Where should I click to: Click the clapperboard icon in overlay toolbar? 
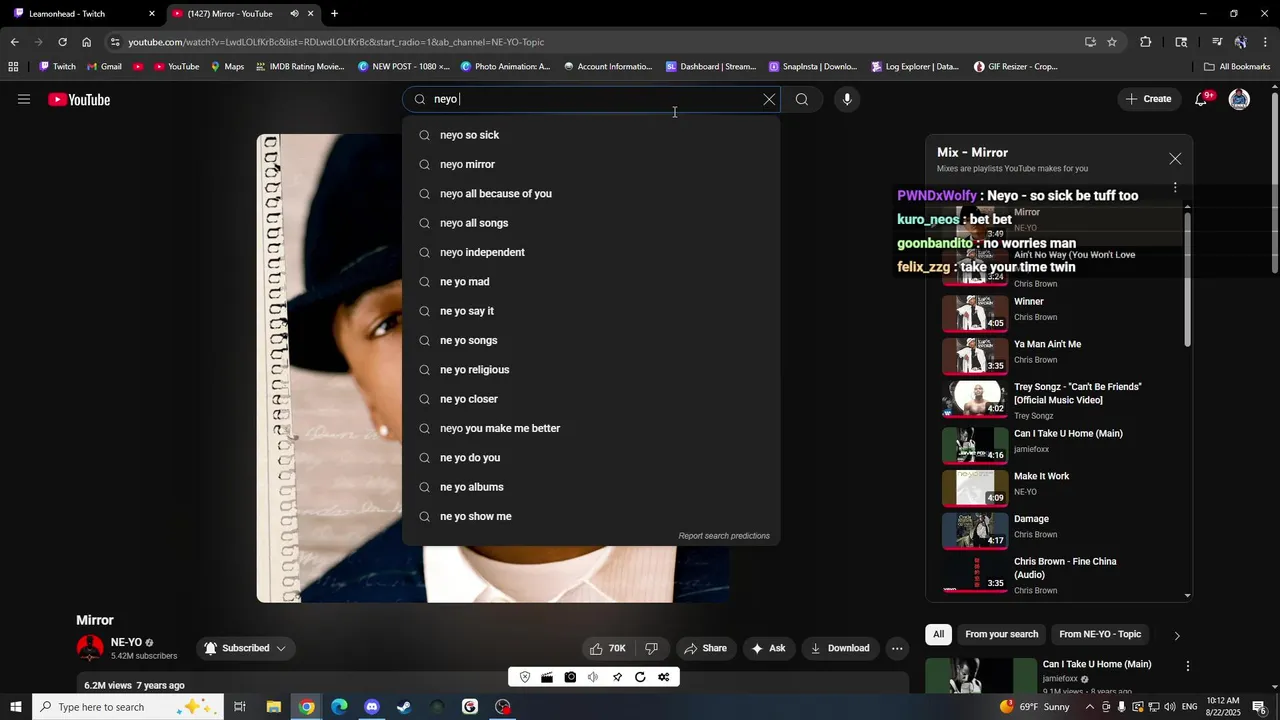(x=547, y=677)
